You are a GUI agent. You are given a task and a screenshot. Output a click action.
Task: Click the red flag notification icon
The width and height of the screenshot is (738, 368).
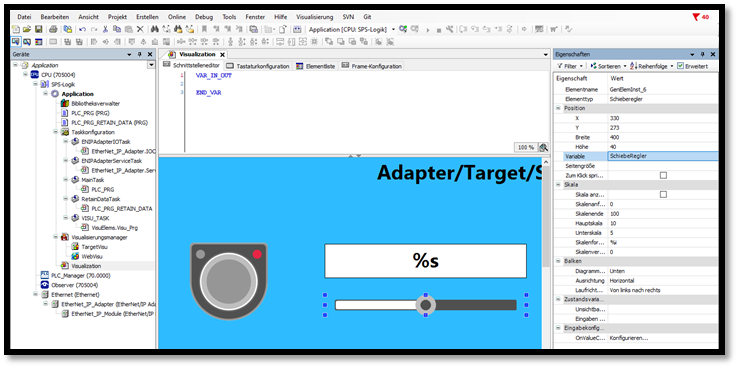[696, 17]
